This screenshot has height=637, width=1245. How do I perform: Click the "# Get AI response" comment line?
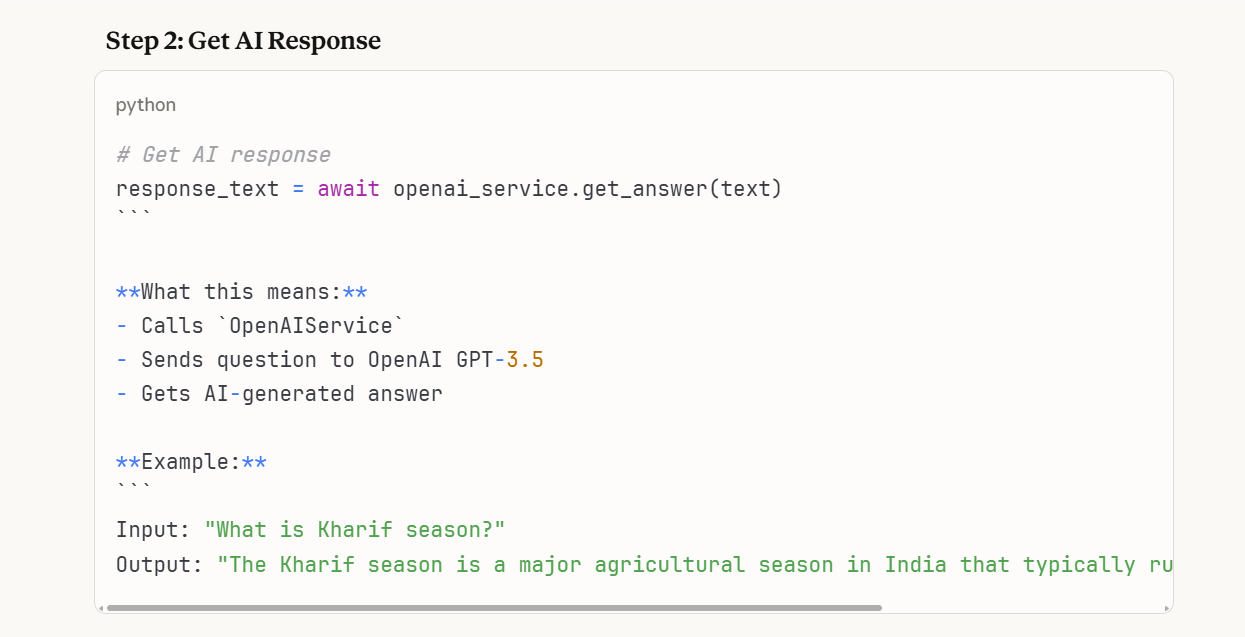click(223, 155)
